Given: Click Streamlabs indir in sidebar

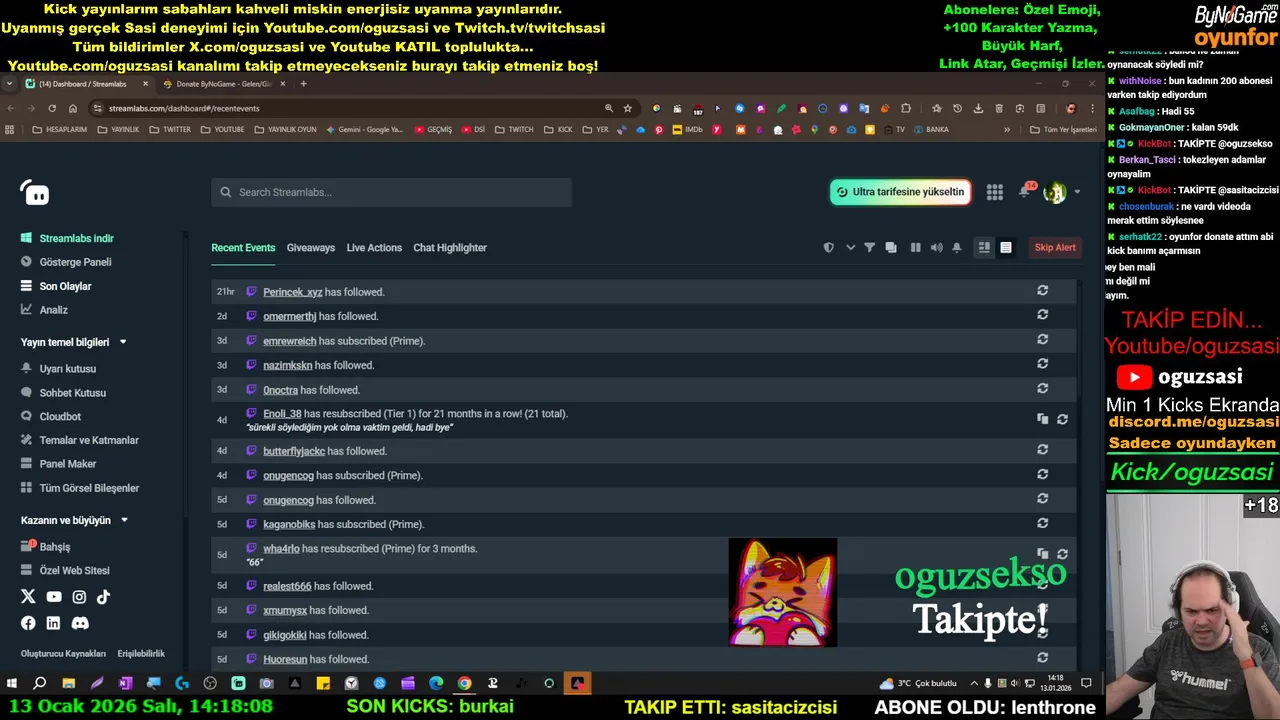Looking at the screenshot, I should (x=76, y=238).
